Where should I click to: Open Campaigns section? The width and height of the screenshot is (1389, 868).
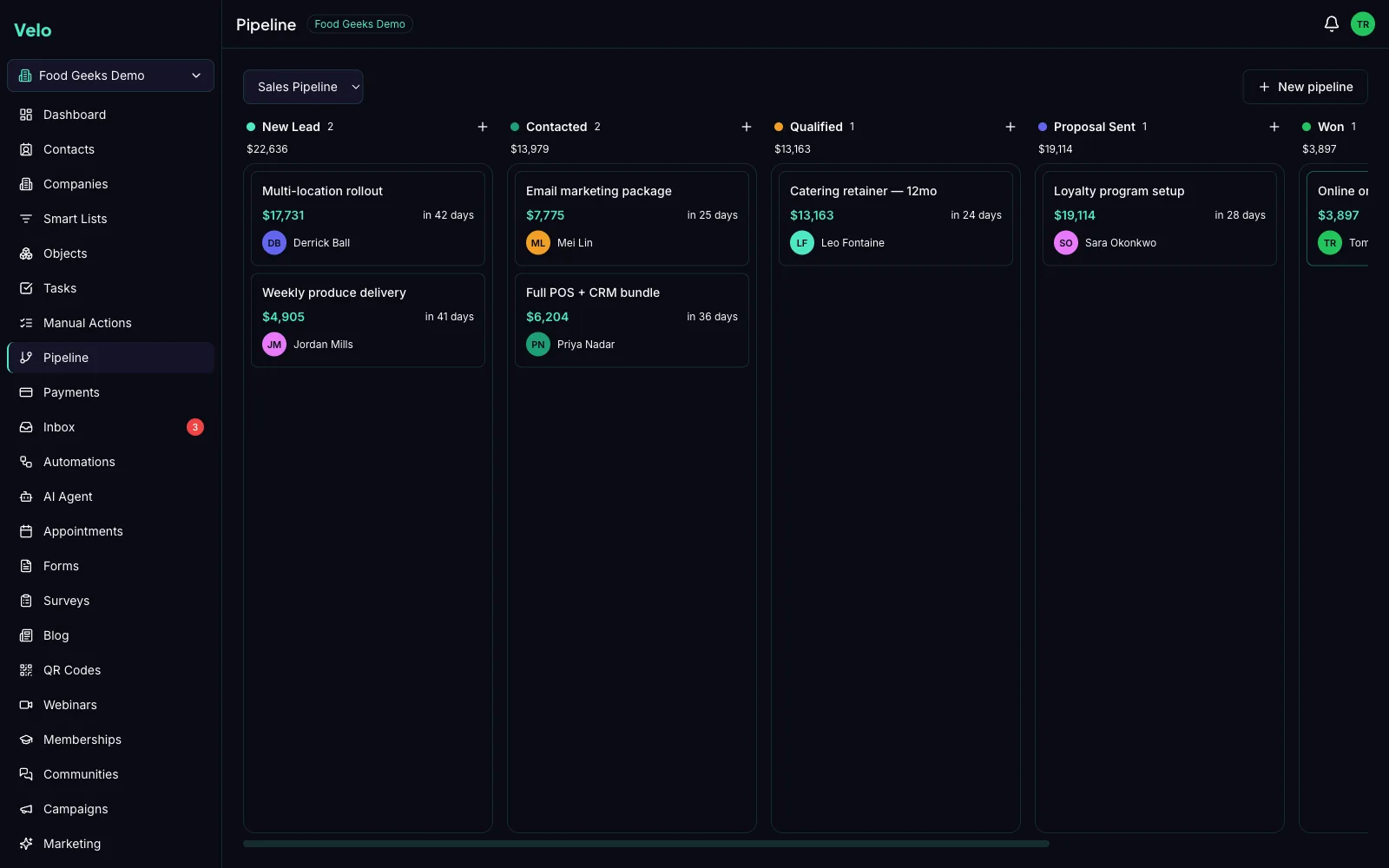point(110,809)
